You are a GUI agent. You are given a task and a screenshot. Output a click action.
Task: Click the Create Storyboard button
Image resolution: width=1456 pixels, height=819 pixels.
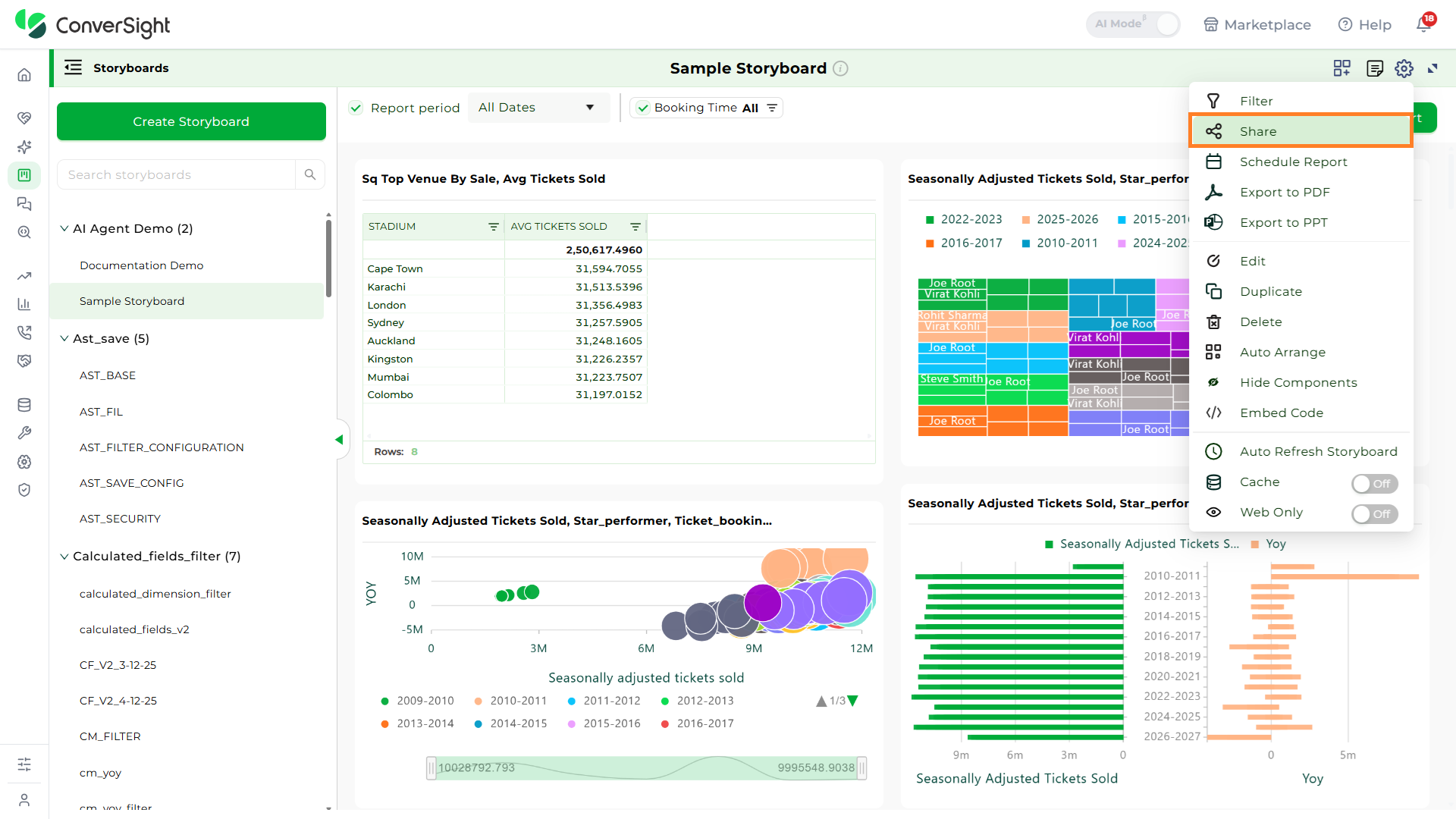191,121
